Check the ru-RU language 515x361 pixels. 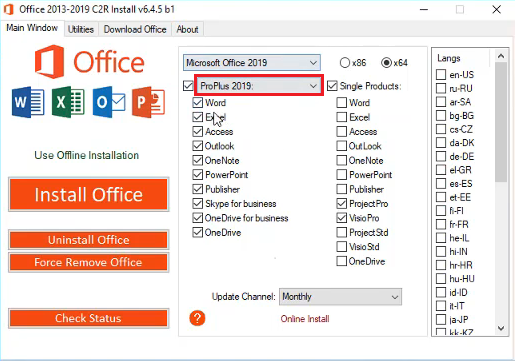[x=441, y=88]
